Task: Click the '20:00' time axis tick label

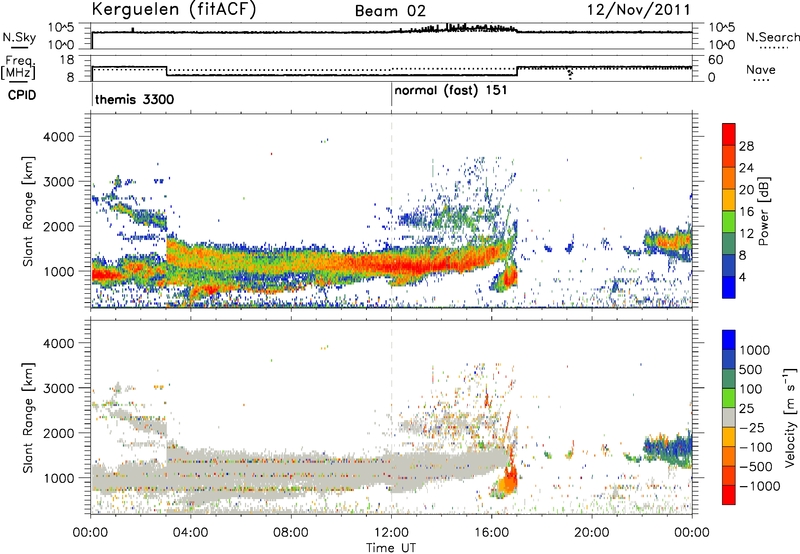Action: tap(592, 533)
